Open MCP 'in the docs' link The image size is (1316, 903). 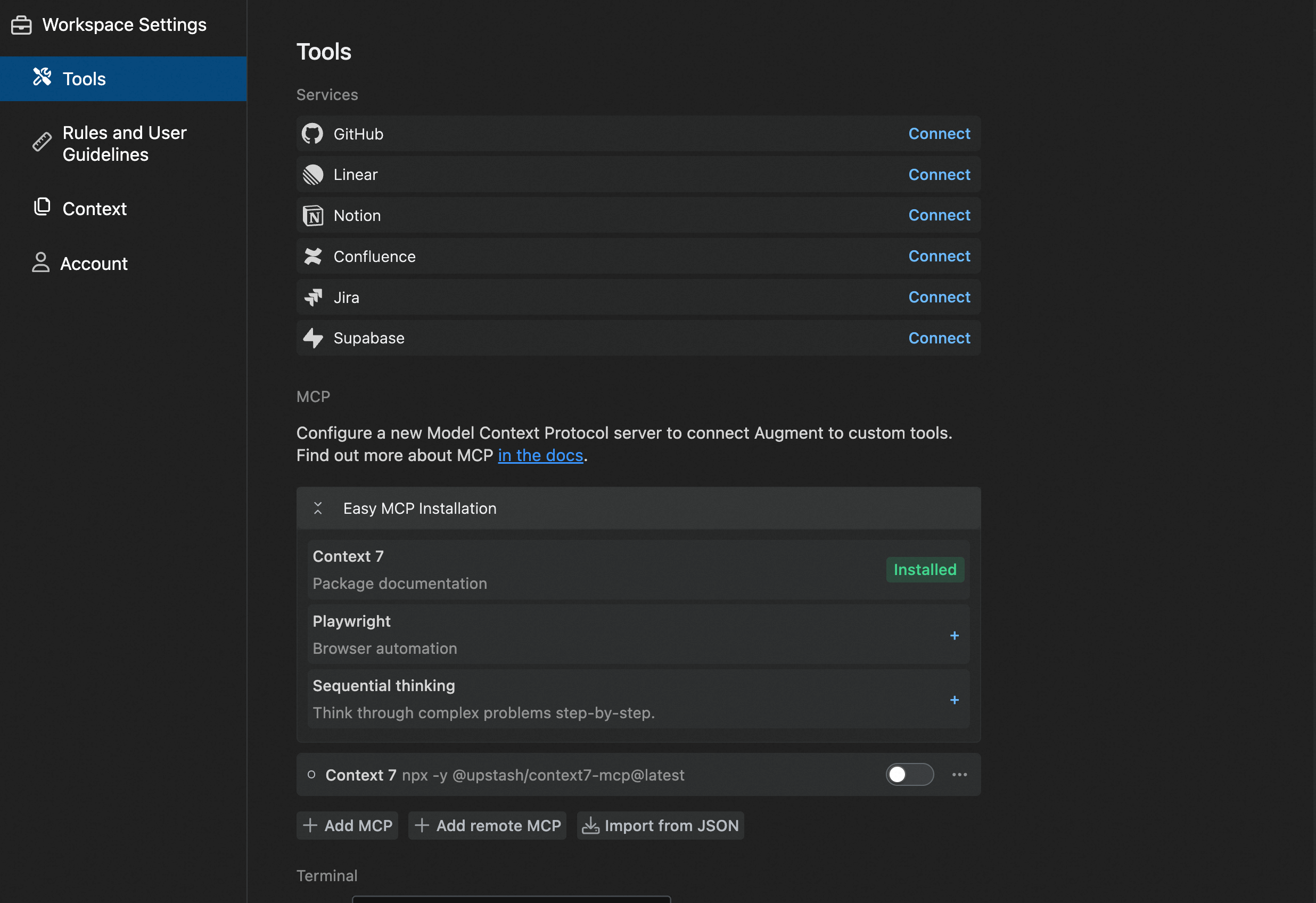click(x=541, y=455)
